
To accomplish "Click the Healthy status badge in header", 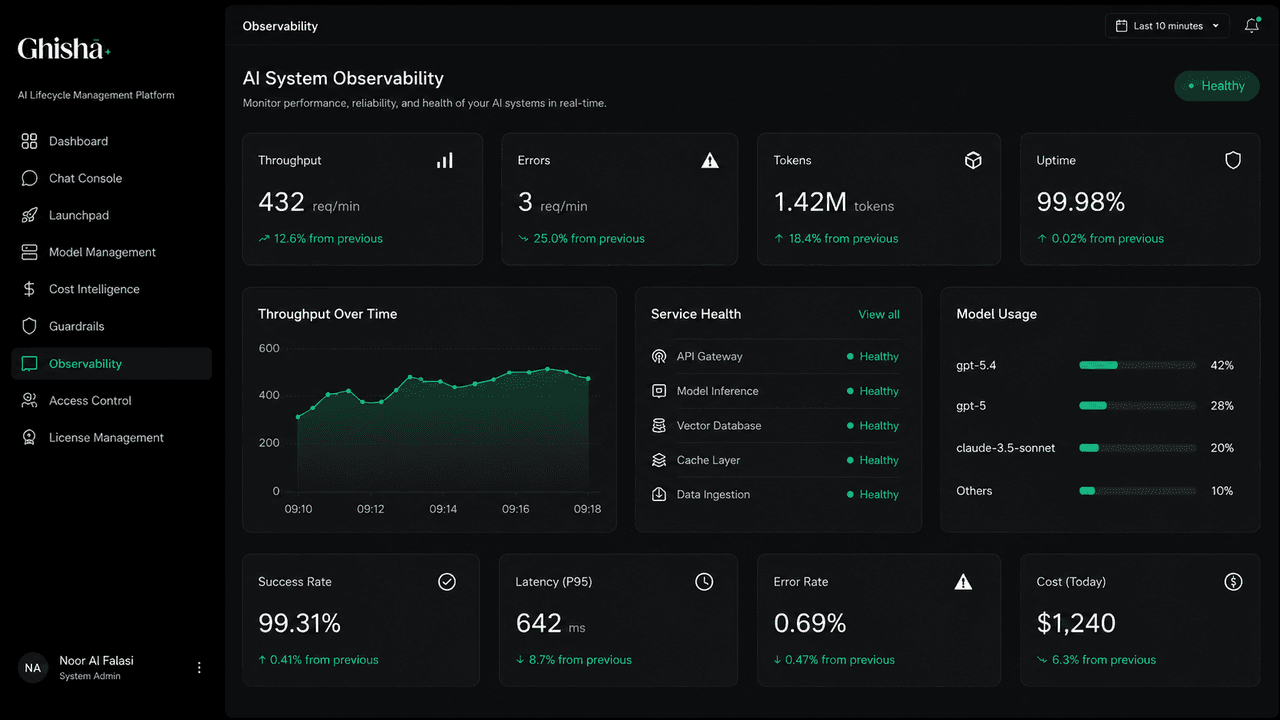I will pyautogui.click(x=1216, y=86).
